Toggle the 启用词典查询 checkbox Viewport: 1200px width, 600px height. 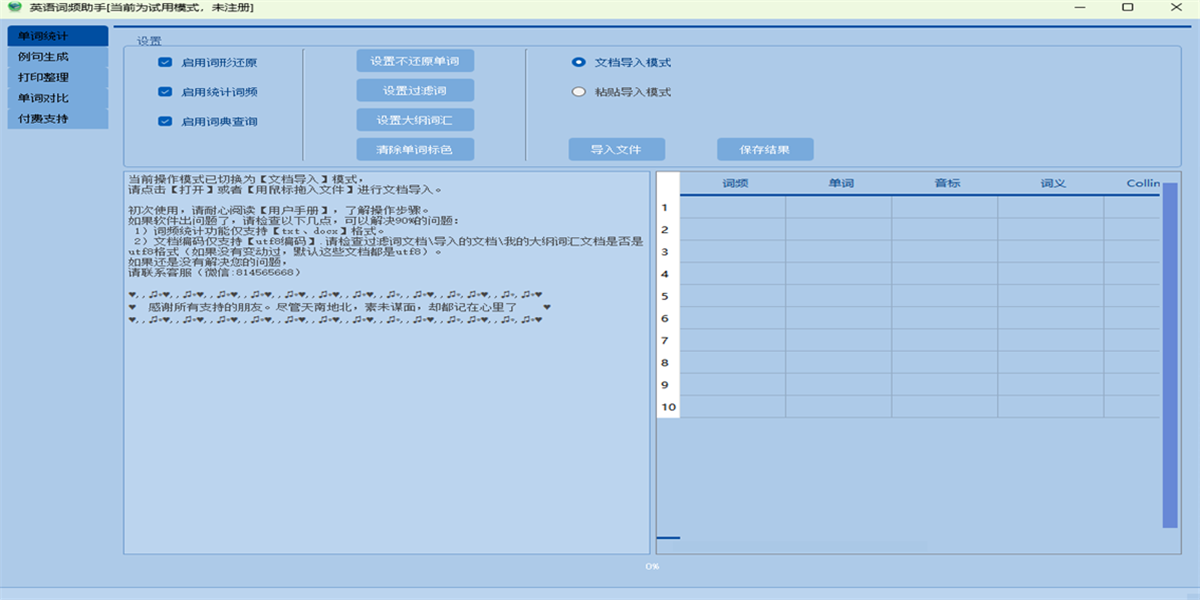[x=165, y=122]
